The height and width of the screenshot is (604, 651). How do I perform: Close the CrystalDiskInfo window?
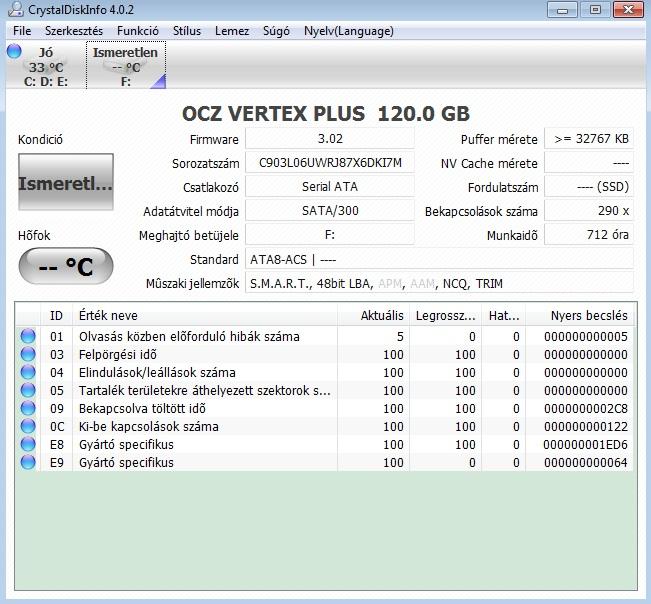628,9
